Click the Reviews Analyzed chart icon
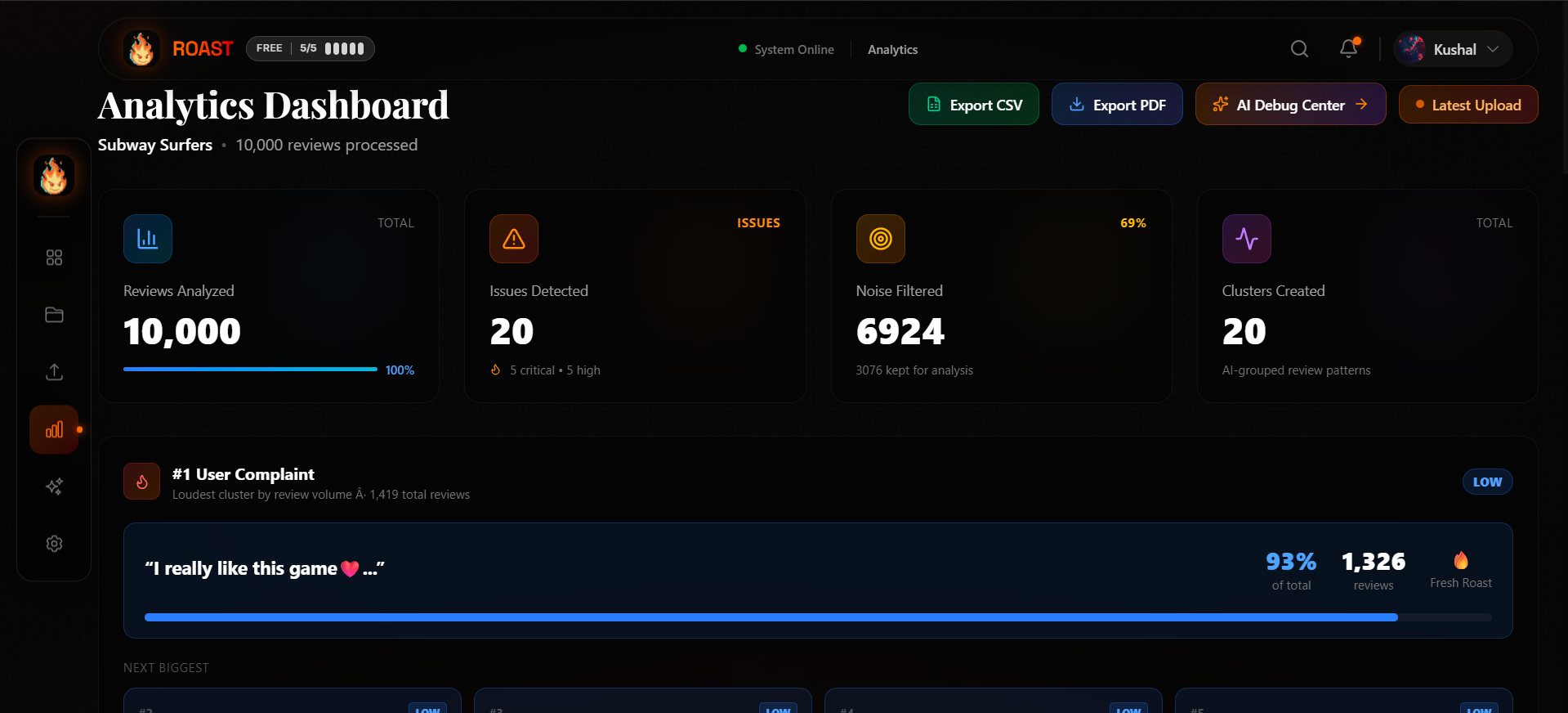 click(148, 239)
